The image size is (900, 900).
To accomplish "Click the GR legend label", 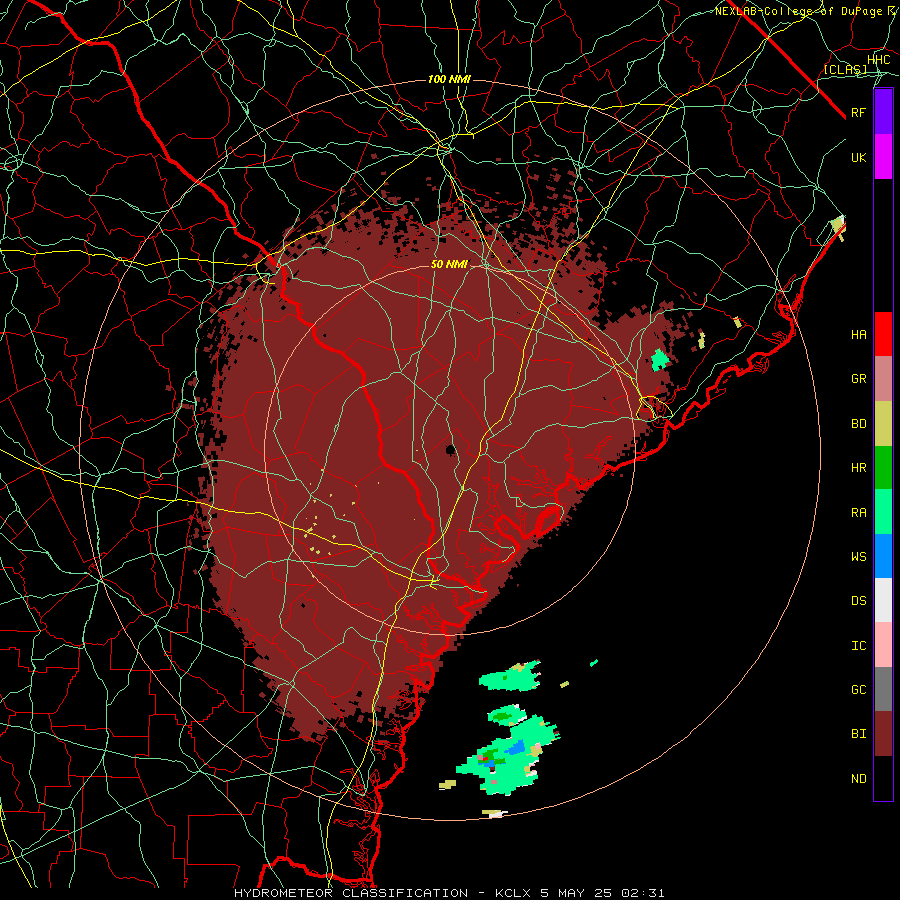I will click(x=858, y=379).
